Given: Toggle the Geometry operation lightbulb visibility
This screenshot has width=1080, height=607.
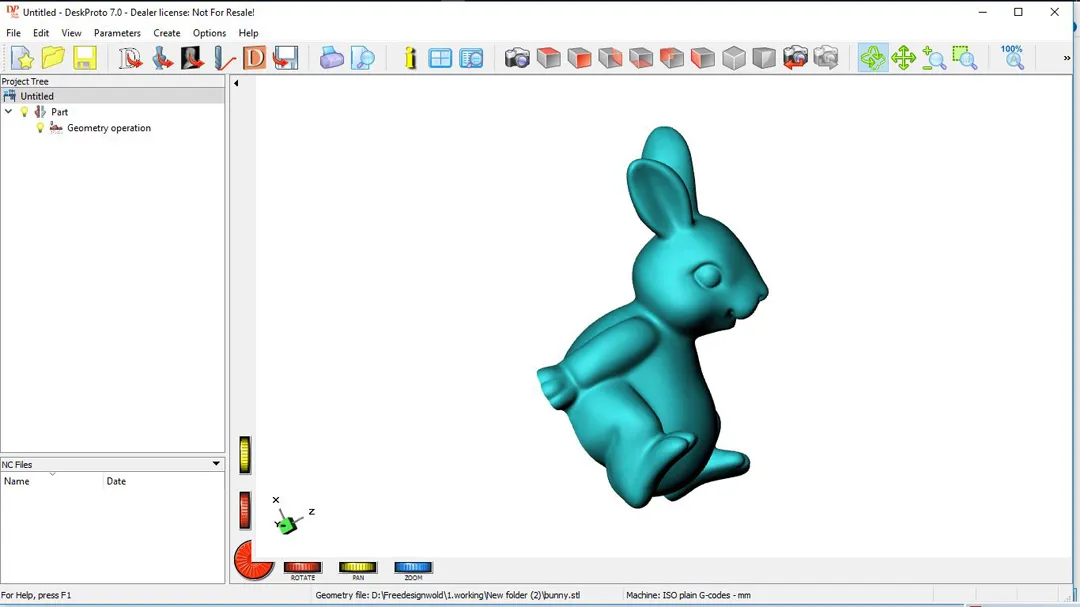Looking at the screenshot, I should [x=40, y=128].
